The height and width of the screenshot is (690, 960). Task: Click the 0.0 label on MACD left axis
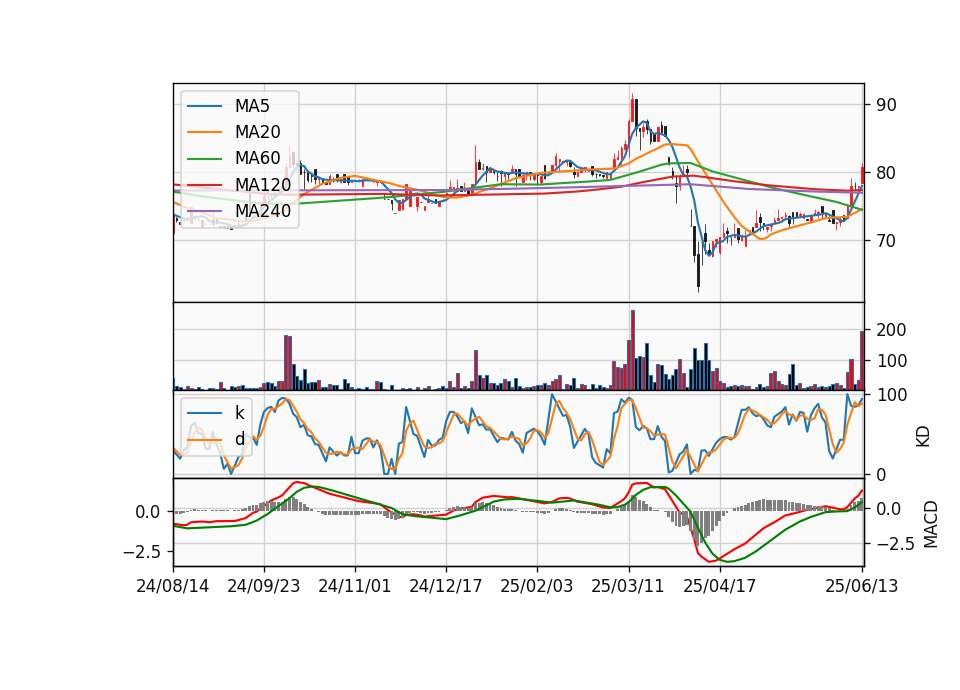pyautogui.click(x=148, y=512)
